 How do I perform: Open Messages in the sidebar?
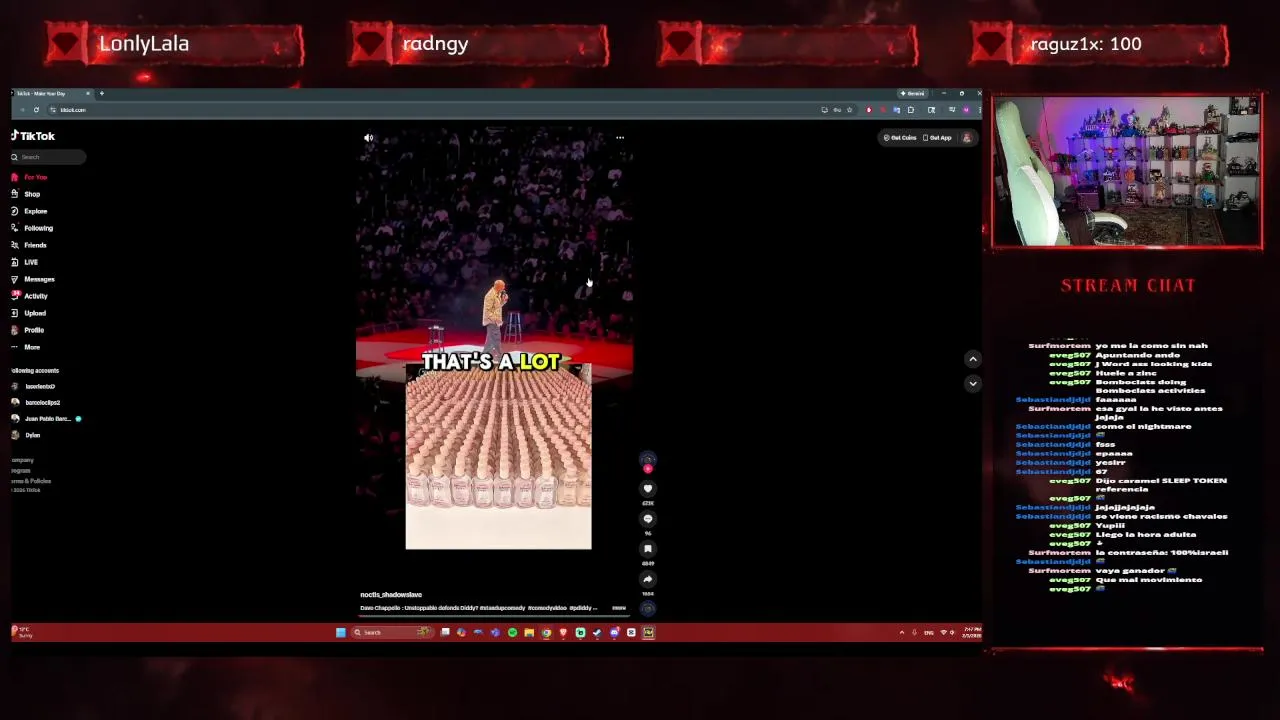pyautogui.click(x=33, y=279)
